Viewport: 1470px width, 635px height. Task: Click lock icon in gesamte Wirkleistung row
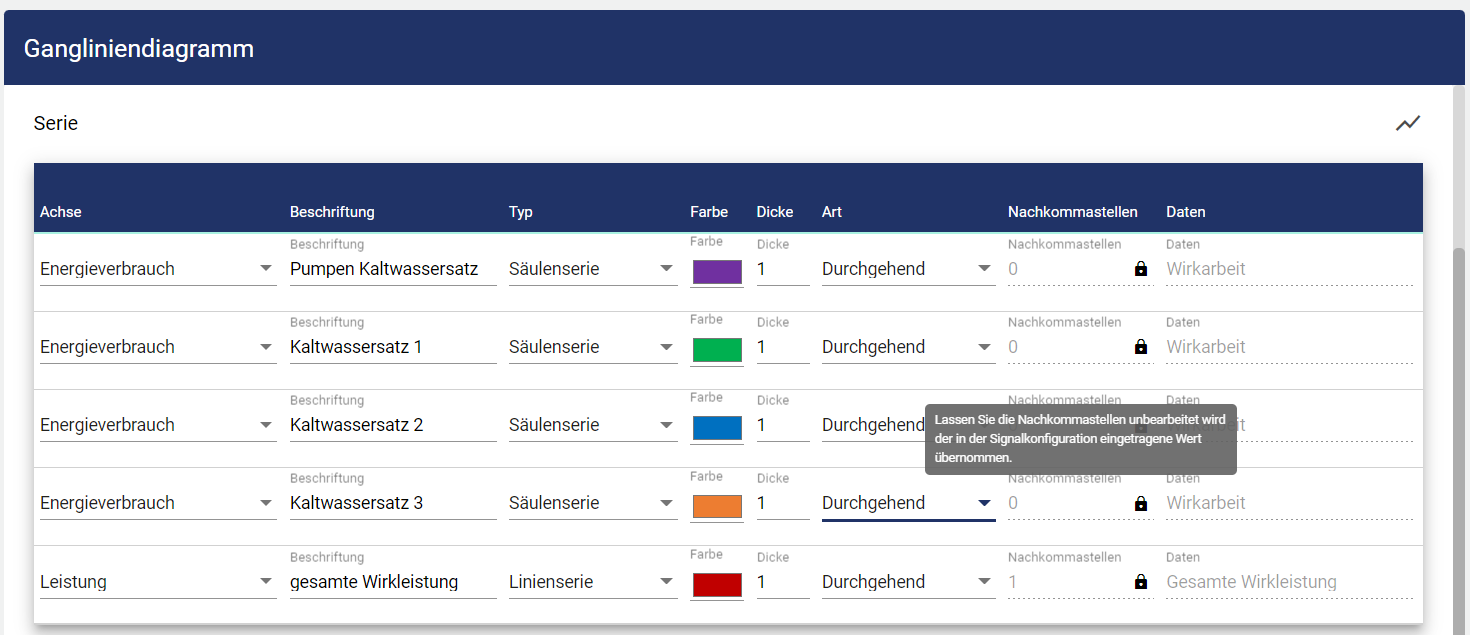coord(1140,582)
